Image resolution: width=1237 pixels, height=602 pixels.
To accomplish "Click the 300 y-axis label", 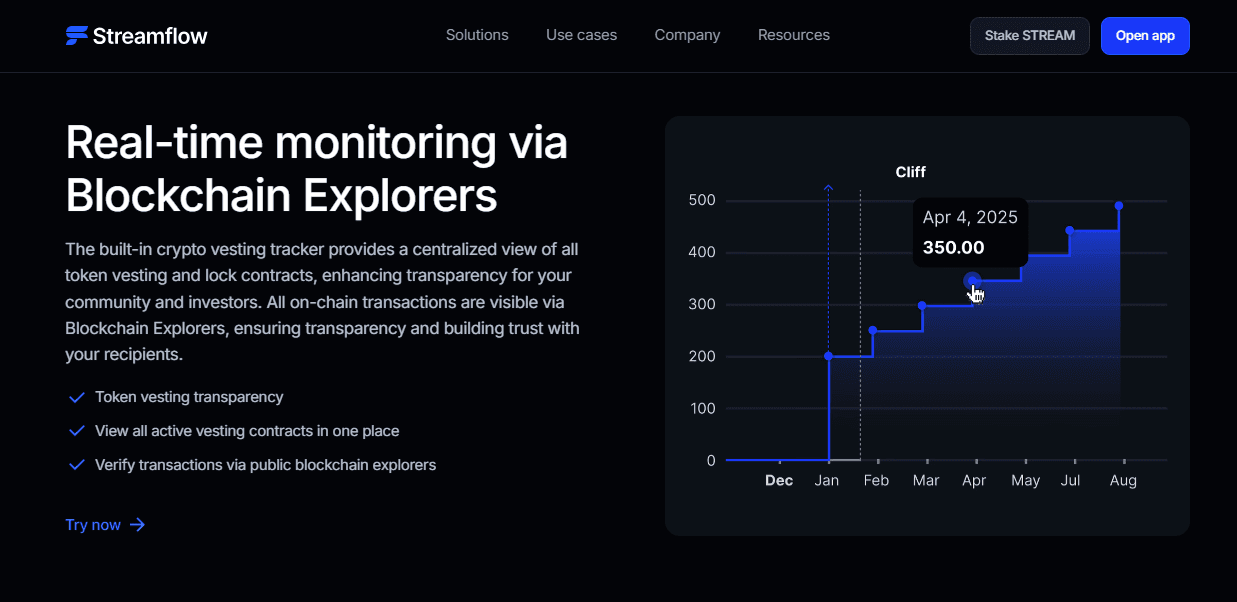I will (702, 304).
